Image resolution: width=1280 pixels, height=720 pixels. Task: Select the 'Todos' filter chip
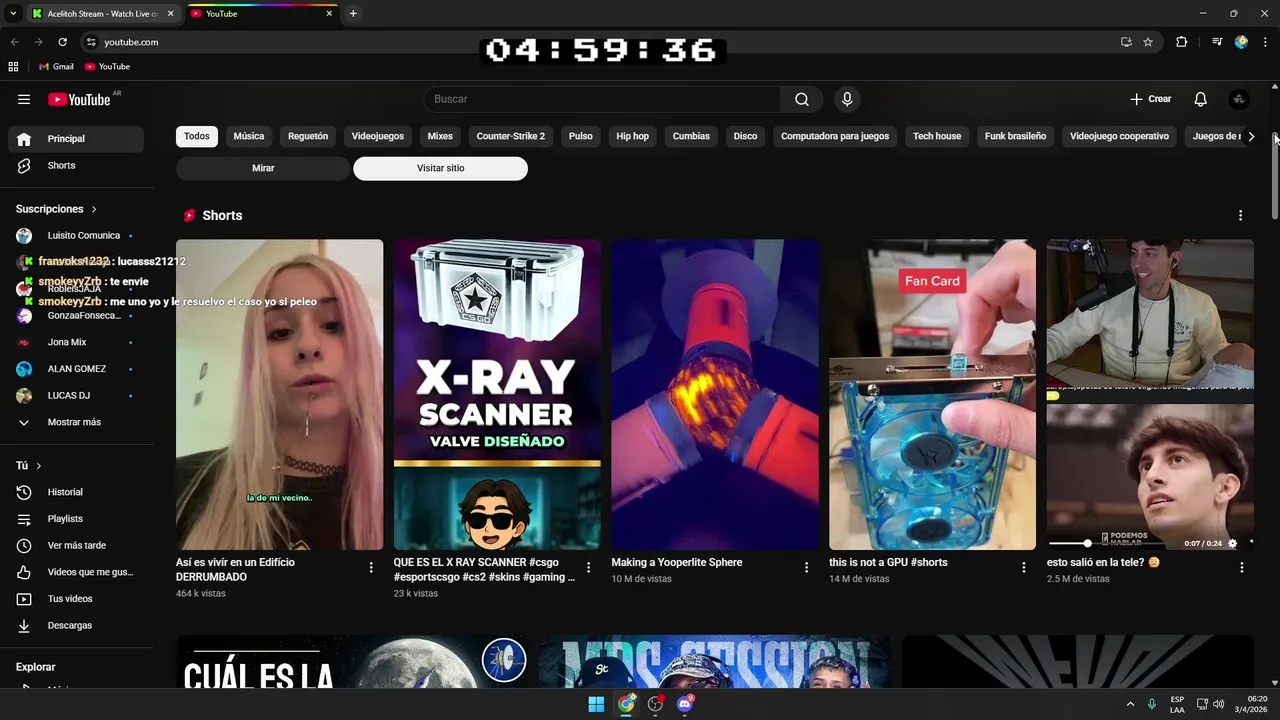click(x=197, y=136)
